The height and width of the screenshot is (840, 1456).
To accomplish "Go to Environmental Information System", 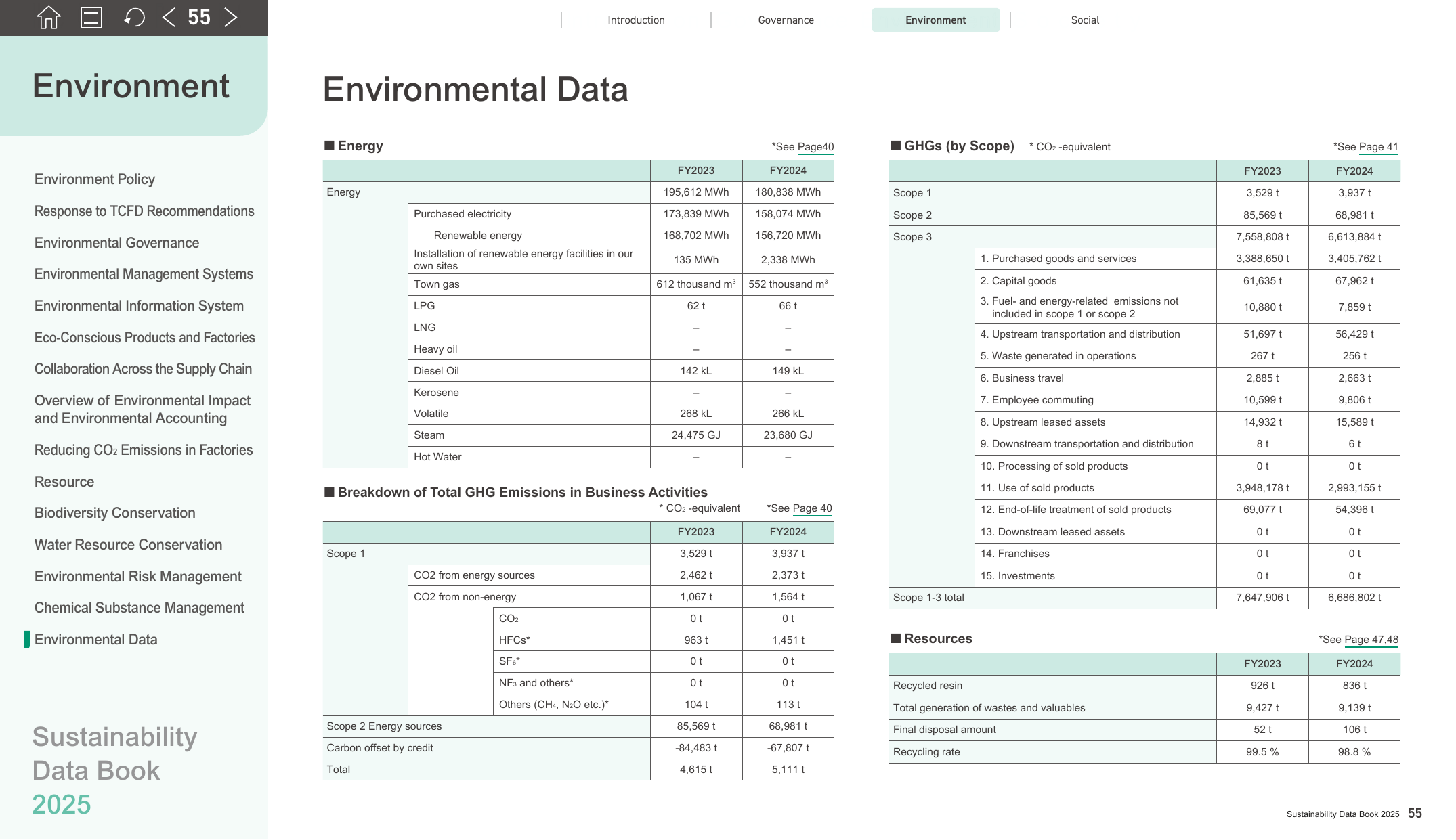I will click(139, 306).
